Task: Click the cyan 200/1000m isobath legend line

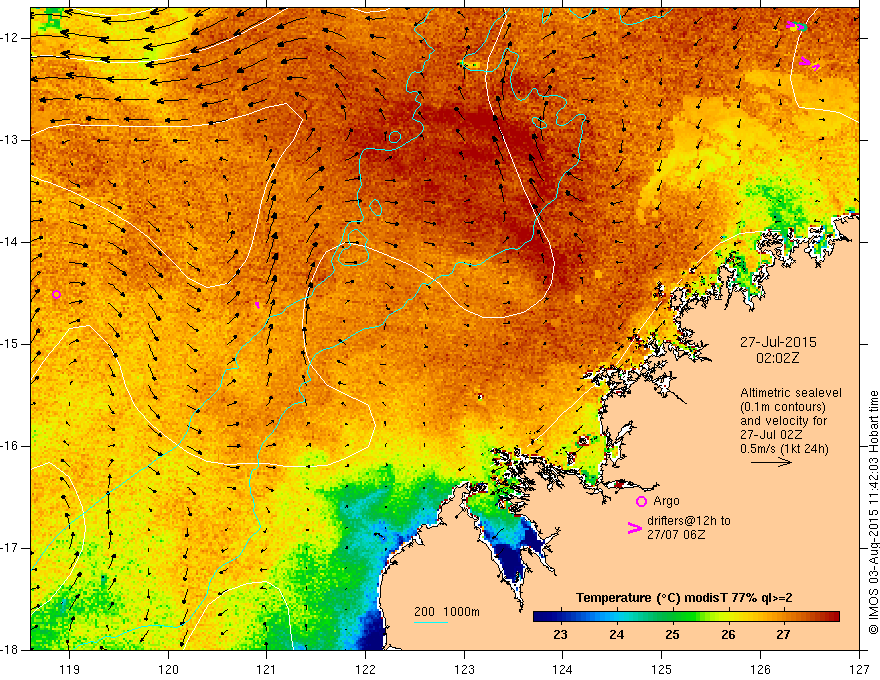Action: (430, 622)
